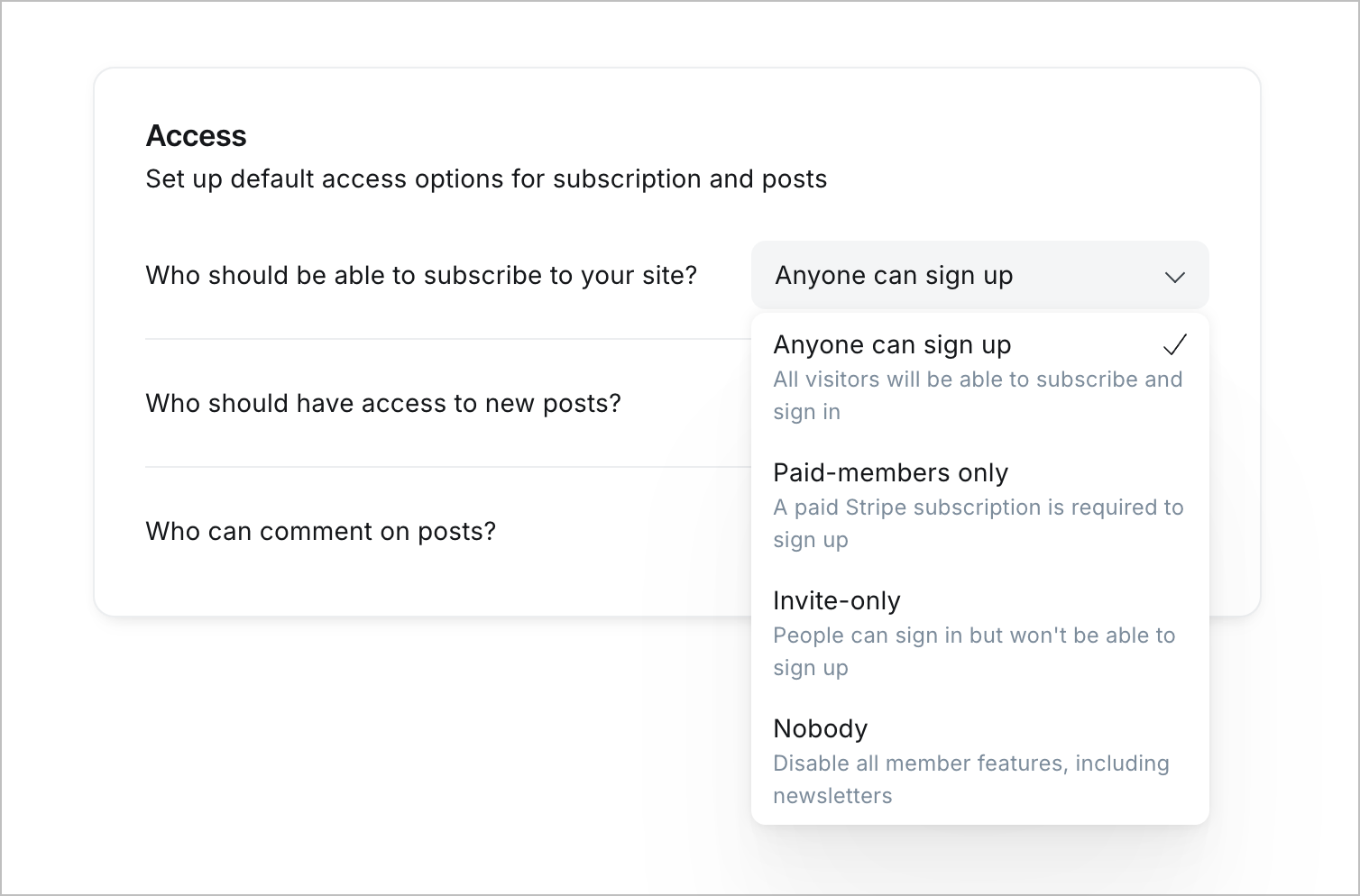Image resolution: width=1360 pixels, height=896 pixels.
Task: Click 'People can sign in but' description text
Action: click(x=974, y=635)
